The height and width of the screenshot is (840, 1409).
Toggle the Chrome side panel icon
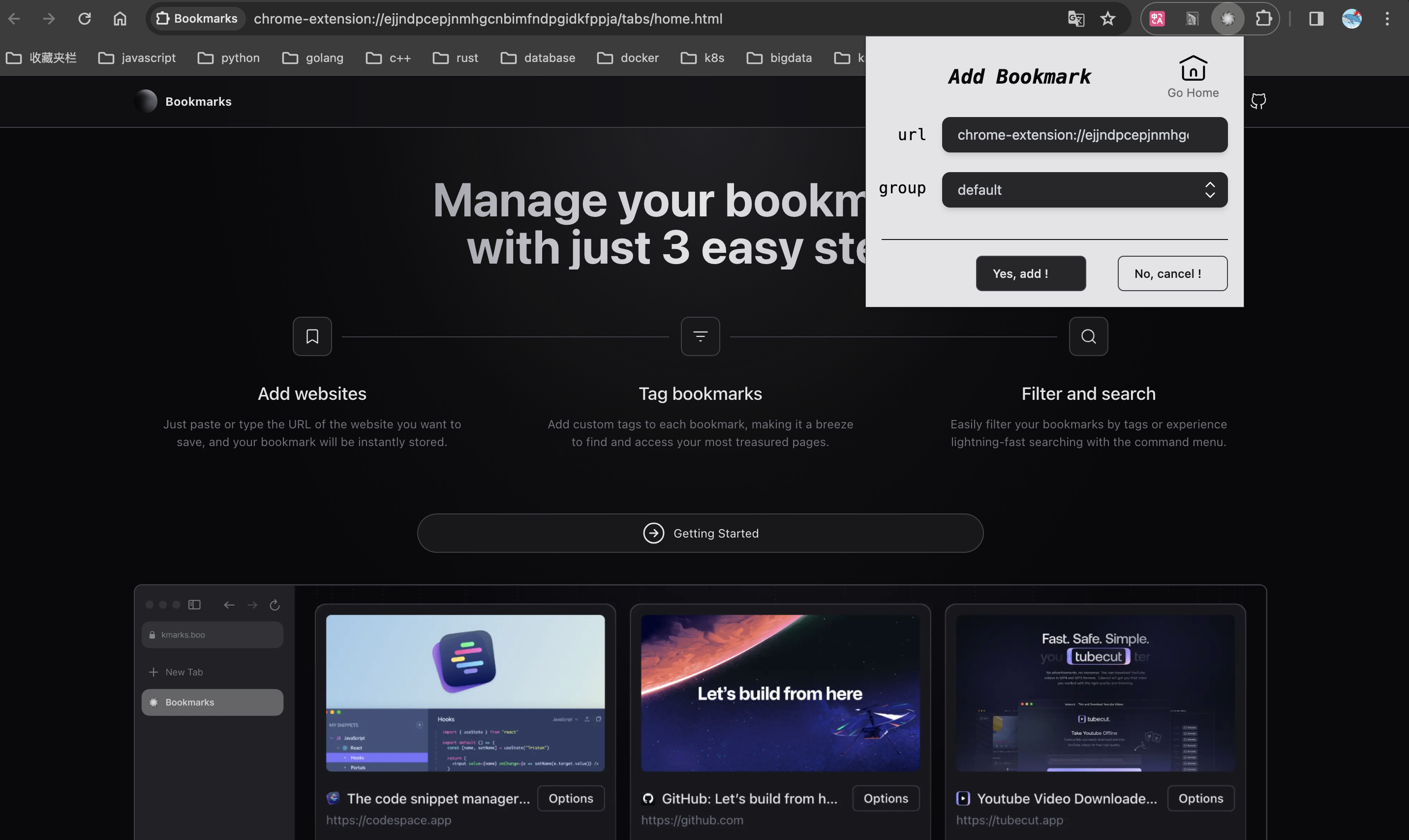[x=1316, y=19]
